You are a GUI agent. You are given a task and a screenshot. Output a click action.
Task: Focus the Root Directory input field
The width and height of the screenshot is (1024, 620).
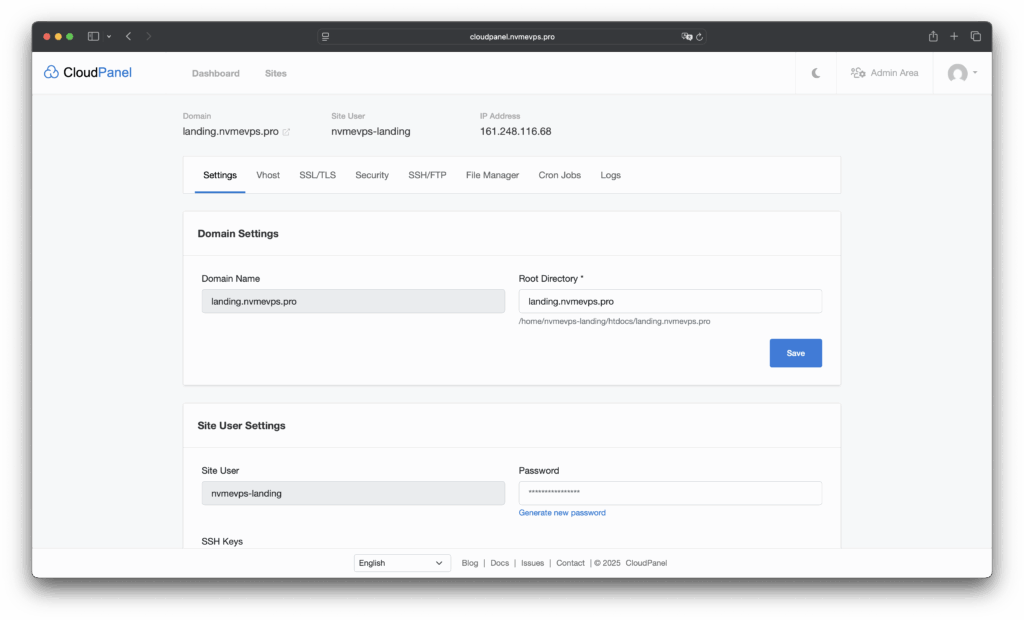[x=670, y=301]
